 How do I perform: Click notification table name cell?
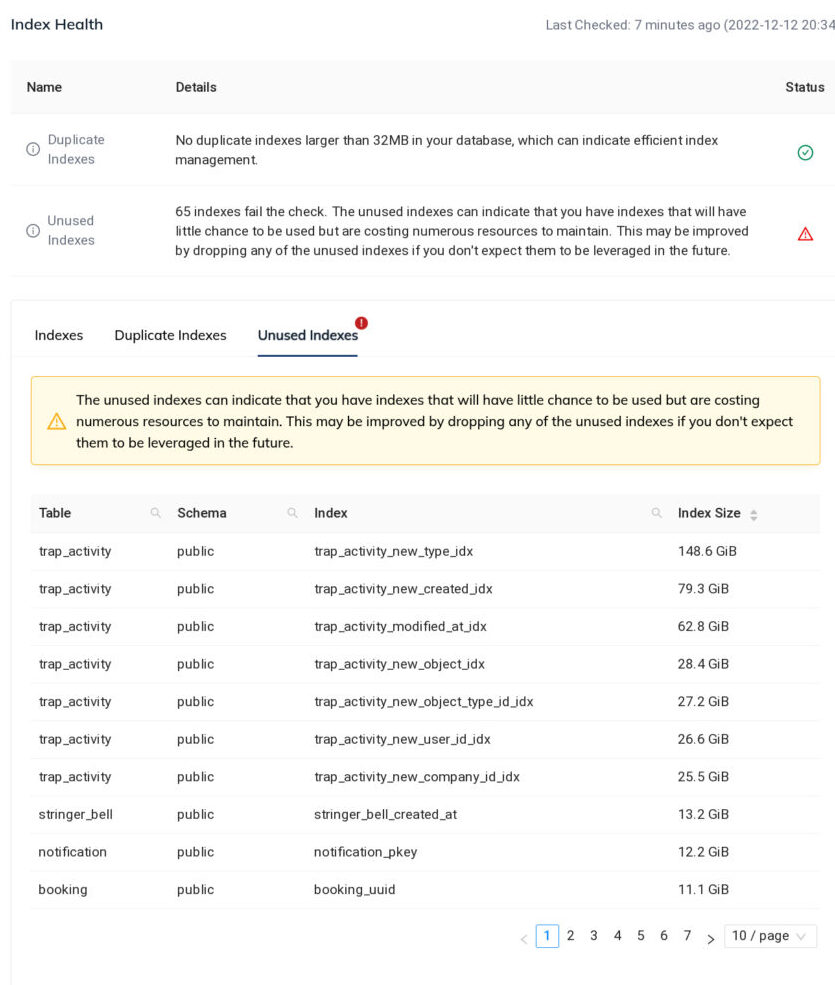[72, 852]
